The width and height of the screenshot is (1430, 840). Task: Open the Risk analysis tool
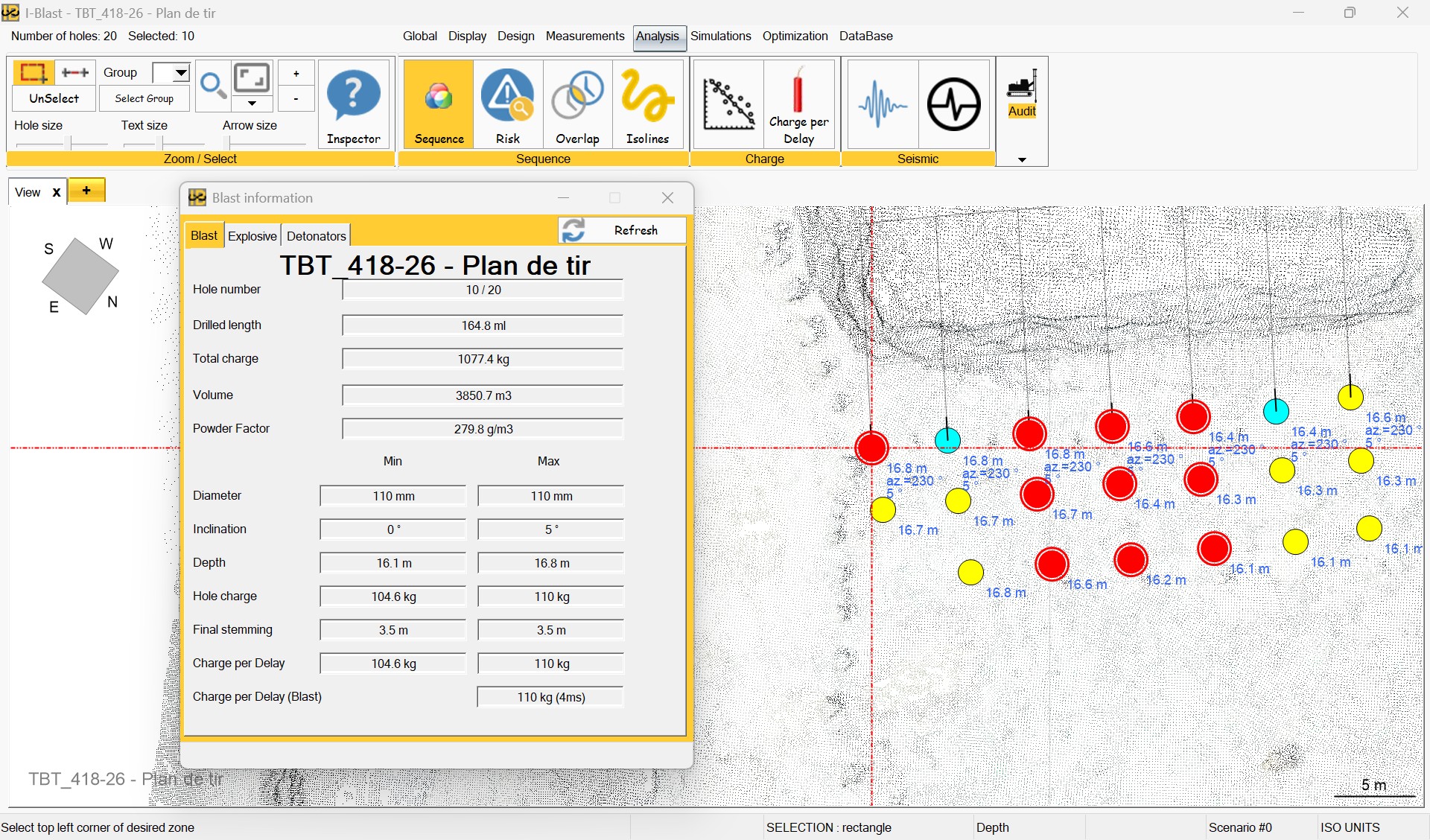[x=507, y=104]
